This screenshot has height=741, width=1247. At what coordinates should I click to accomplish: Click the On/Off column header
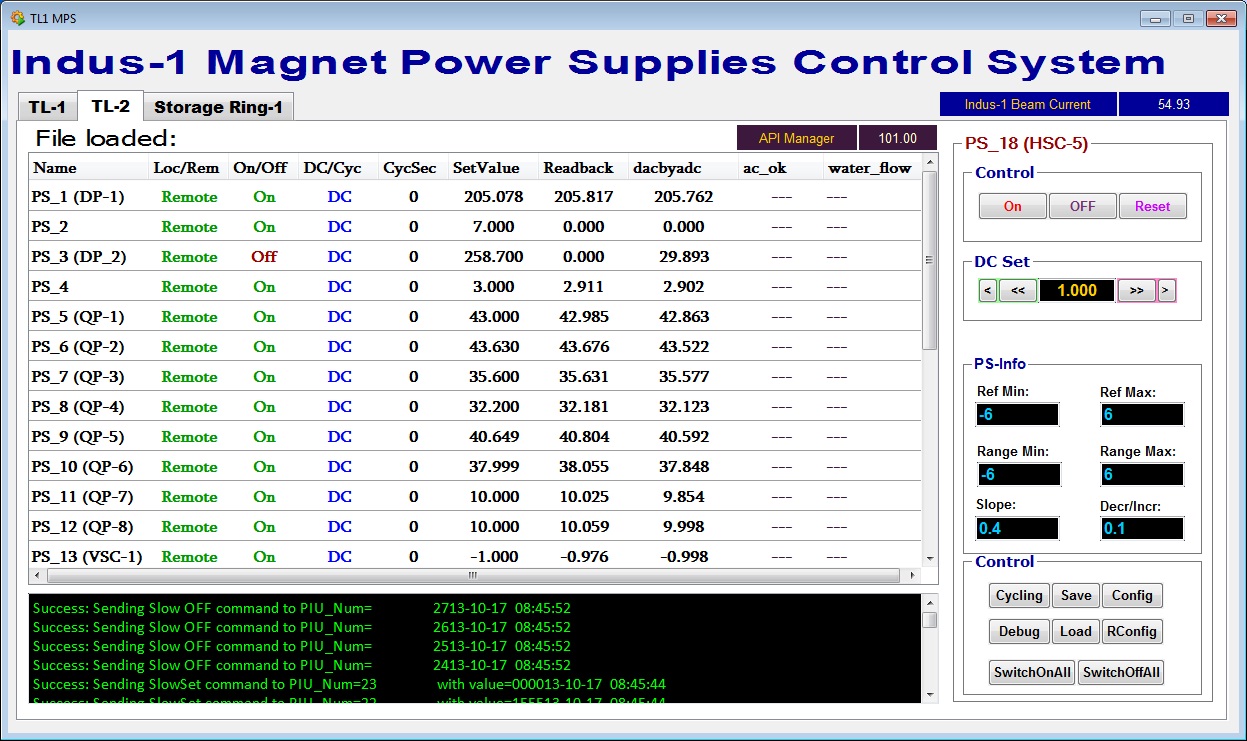coord(263,168)
